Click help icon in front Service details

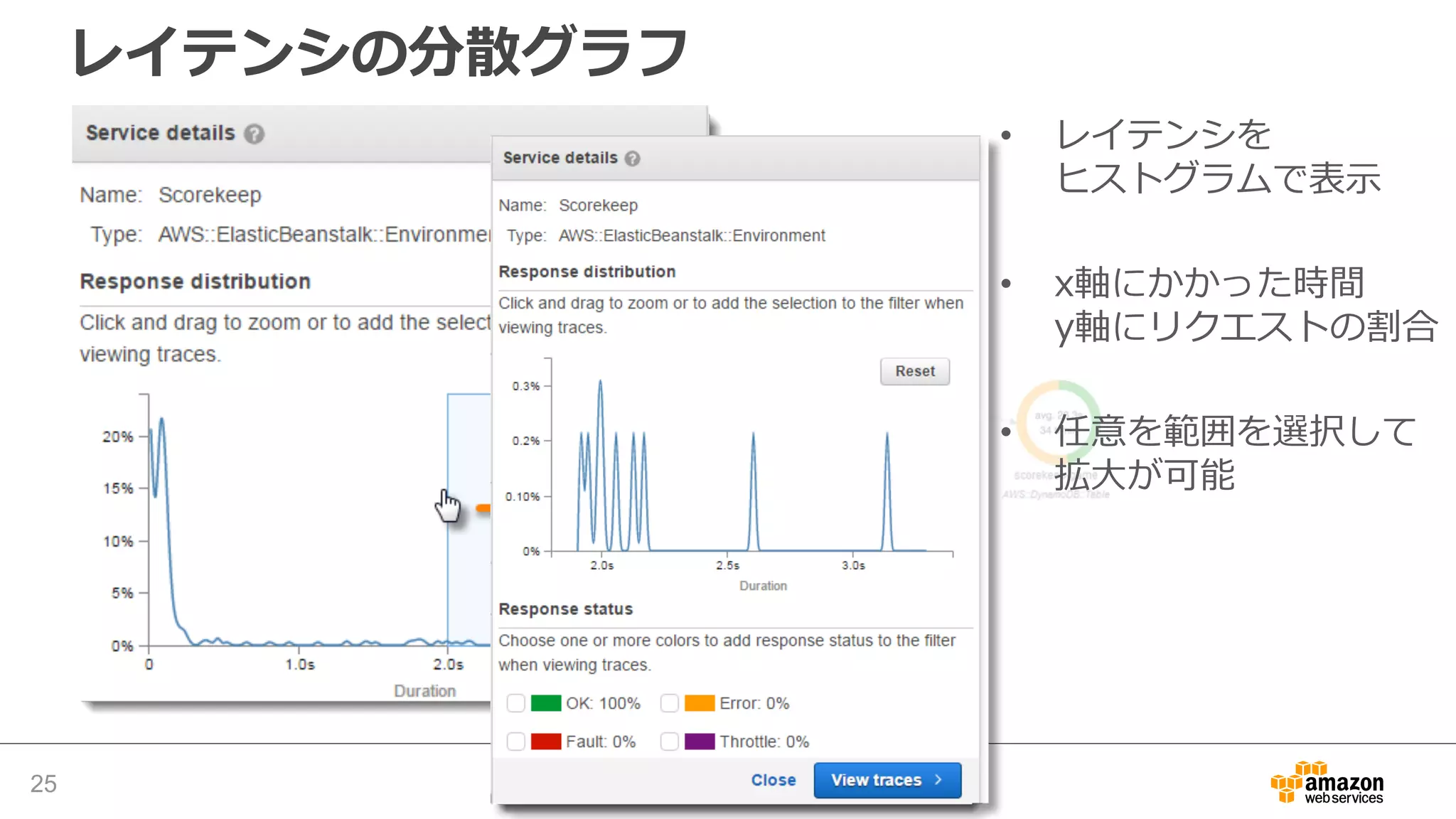(632, 159)
